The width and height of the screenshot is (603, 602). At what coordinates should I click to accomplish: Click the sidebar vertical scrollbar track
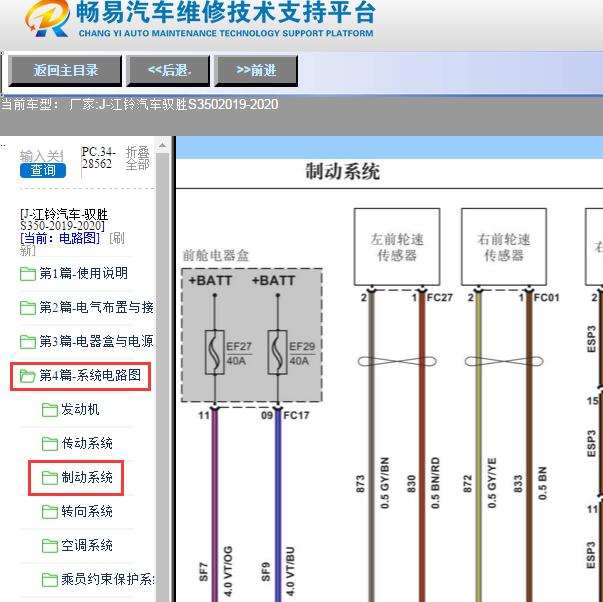click(x=162, y=377)
